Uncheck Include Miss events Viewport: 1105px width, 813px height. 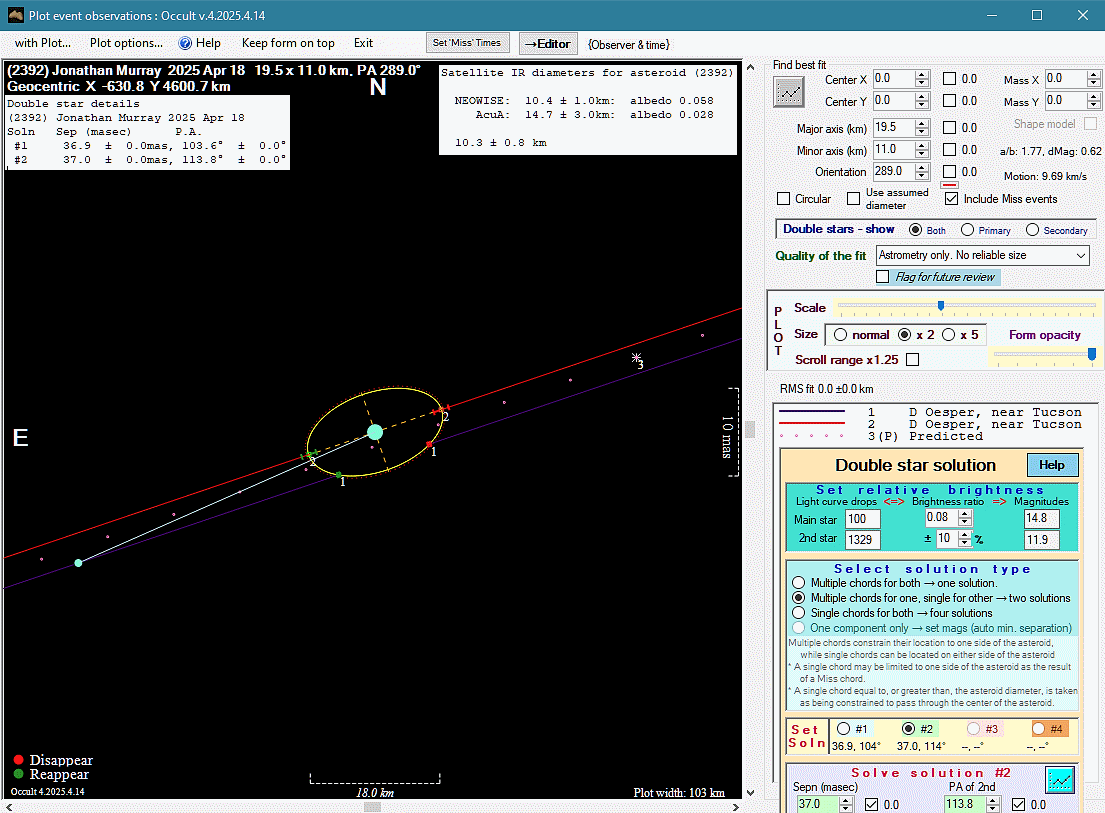coord(951,199)
